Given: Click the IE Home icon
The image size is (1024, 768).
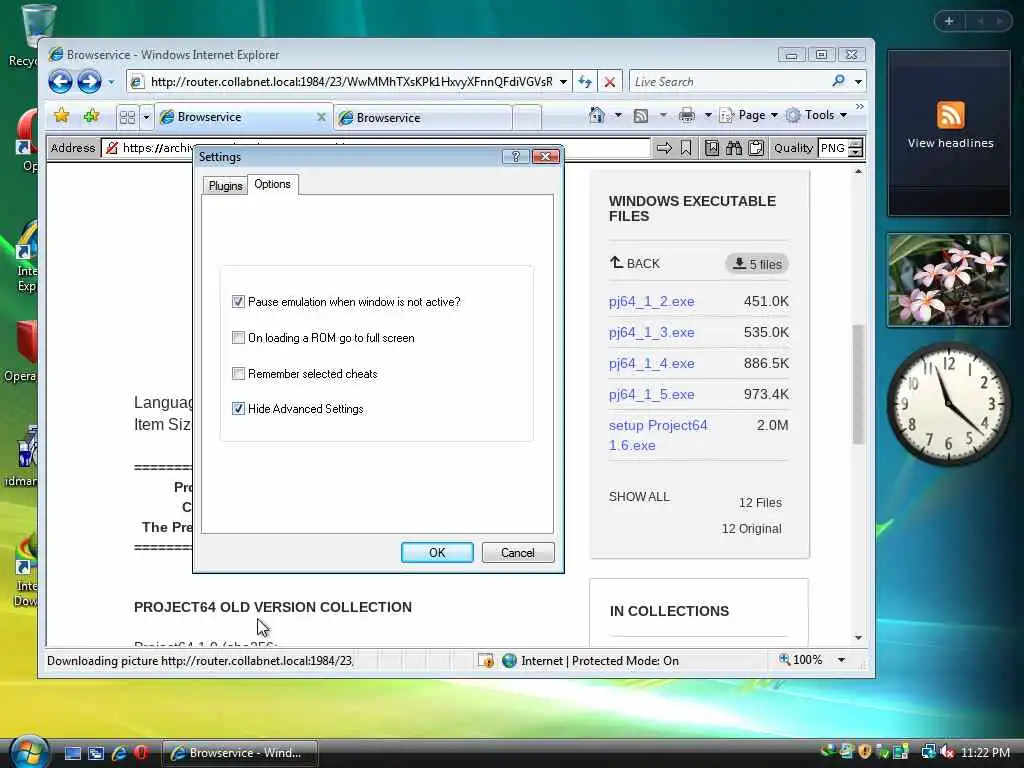Looking at the screenshot, I should 596,116.
